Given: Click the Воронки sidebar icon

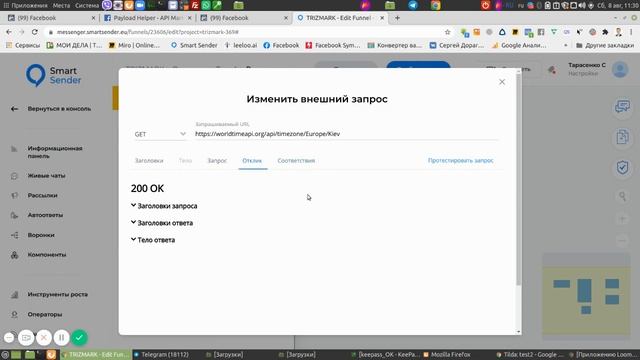Looking at the screenshot, I should [14, 235].
